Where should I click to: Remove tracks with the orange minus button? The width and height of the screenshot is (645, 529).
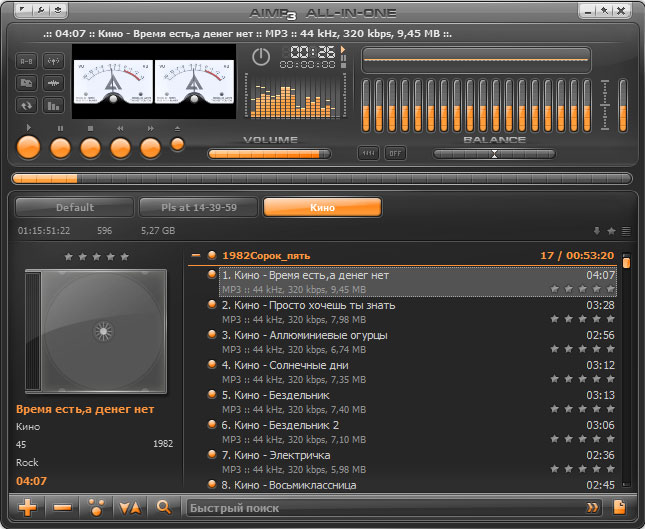(63, 508)
